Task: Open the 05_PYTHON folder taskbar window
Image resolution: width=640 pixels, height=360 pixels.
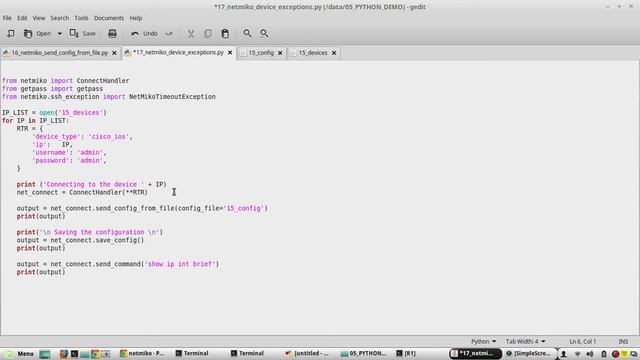Action: (x=363, y=353)
